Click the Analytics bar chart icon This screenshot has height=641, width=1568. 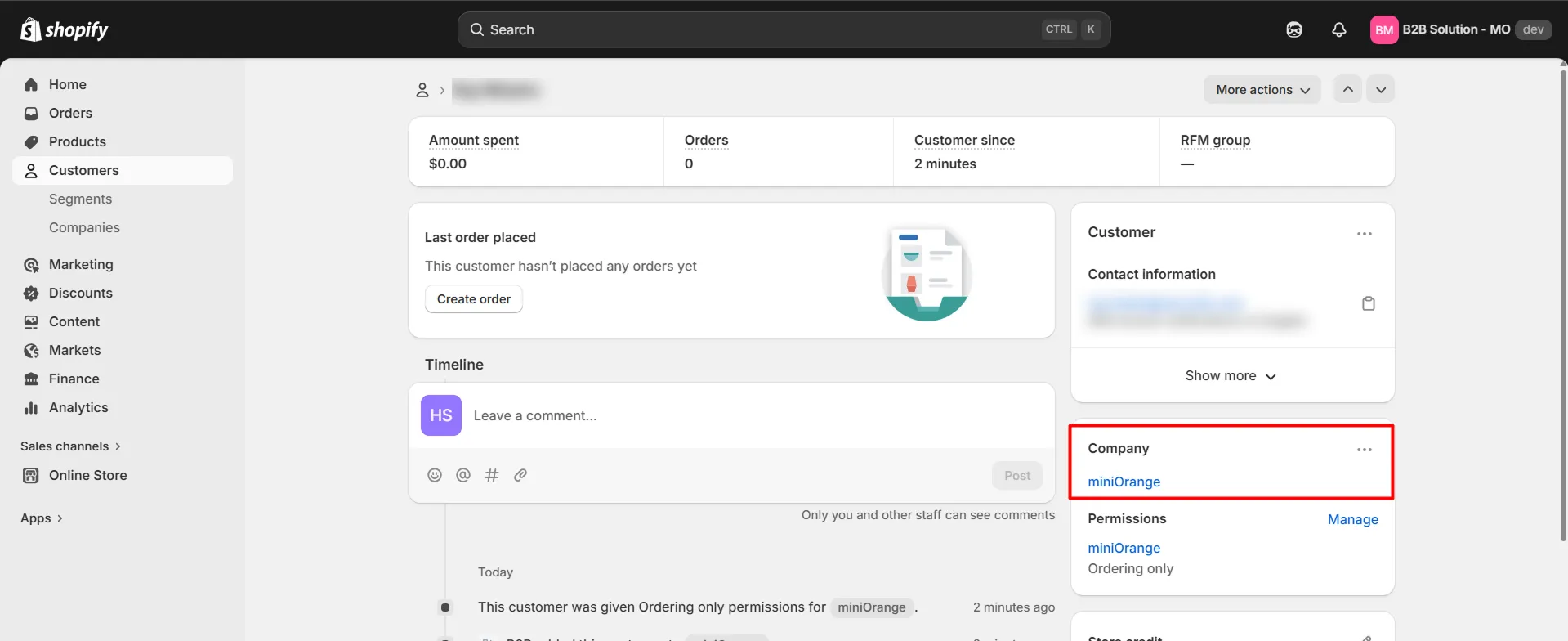tap(31, 408)
